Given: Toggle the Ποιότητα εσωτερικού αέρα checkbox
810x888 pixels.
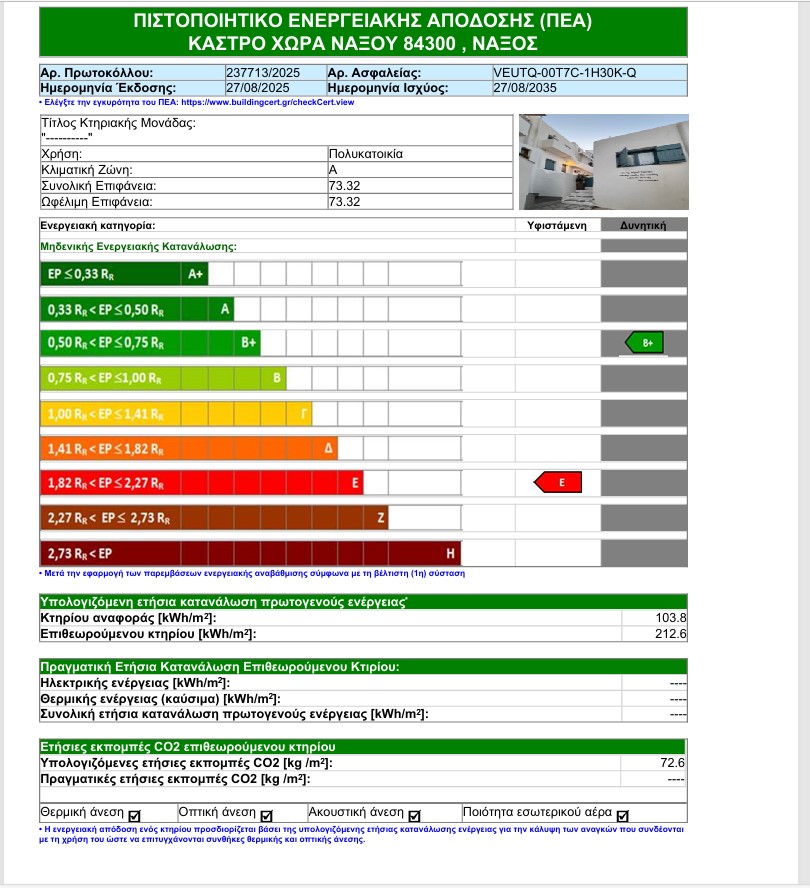Looking at the screenshot, I should tap(623, 816).
